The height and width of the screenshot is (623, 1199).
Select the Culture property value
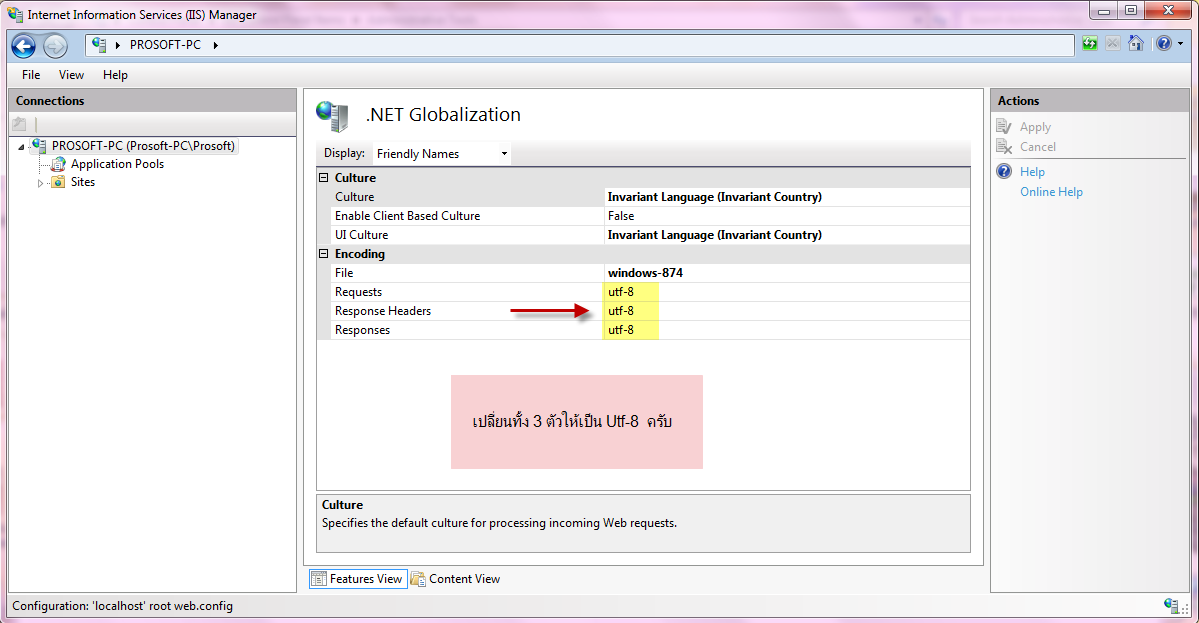[787, 196]
